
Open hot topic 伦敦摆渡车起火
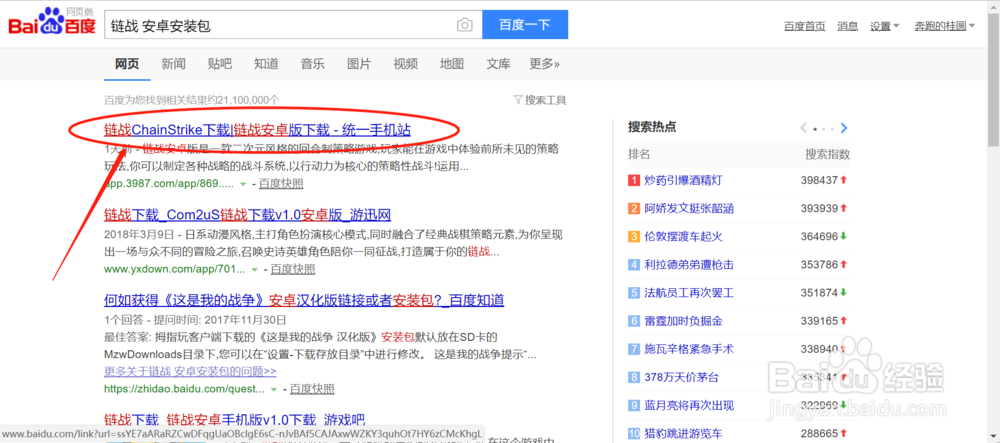point(683,236)
